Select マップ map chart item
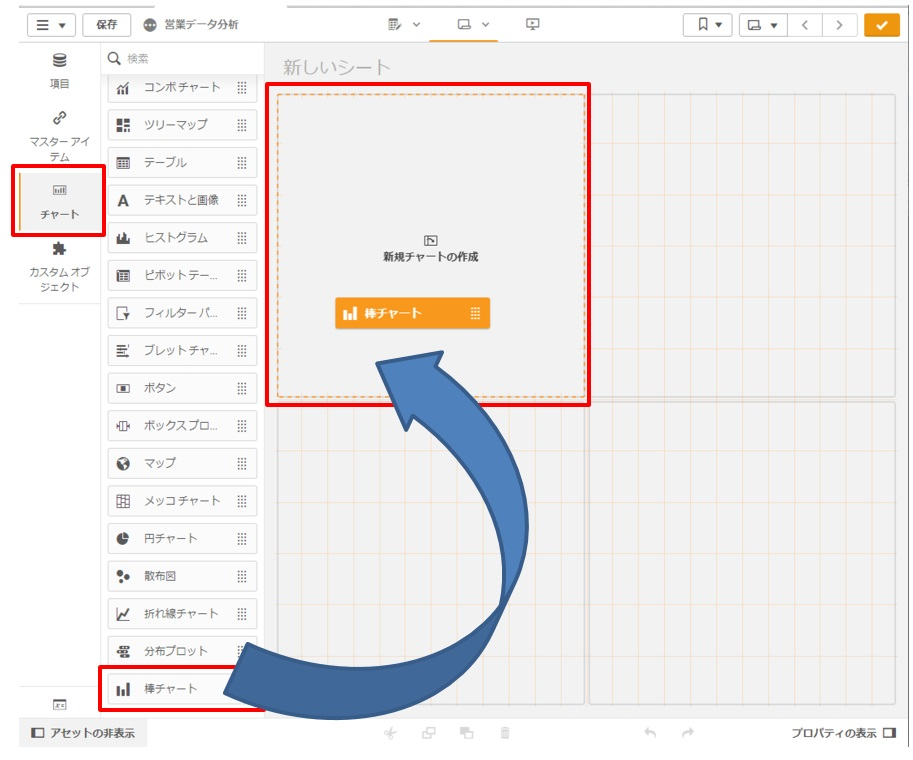The image size is (913, 760). tap(182, 463)
